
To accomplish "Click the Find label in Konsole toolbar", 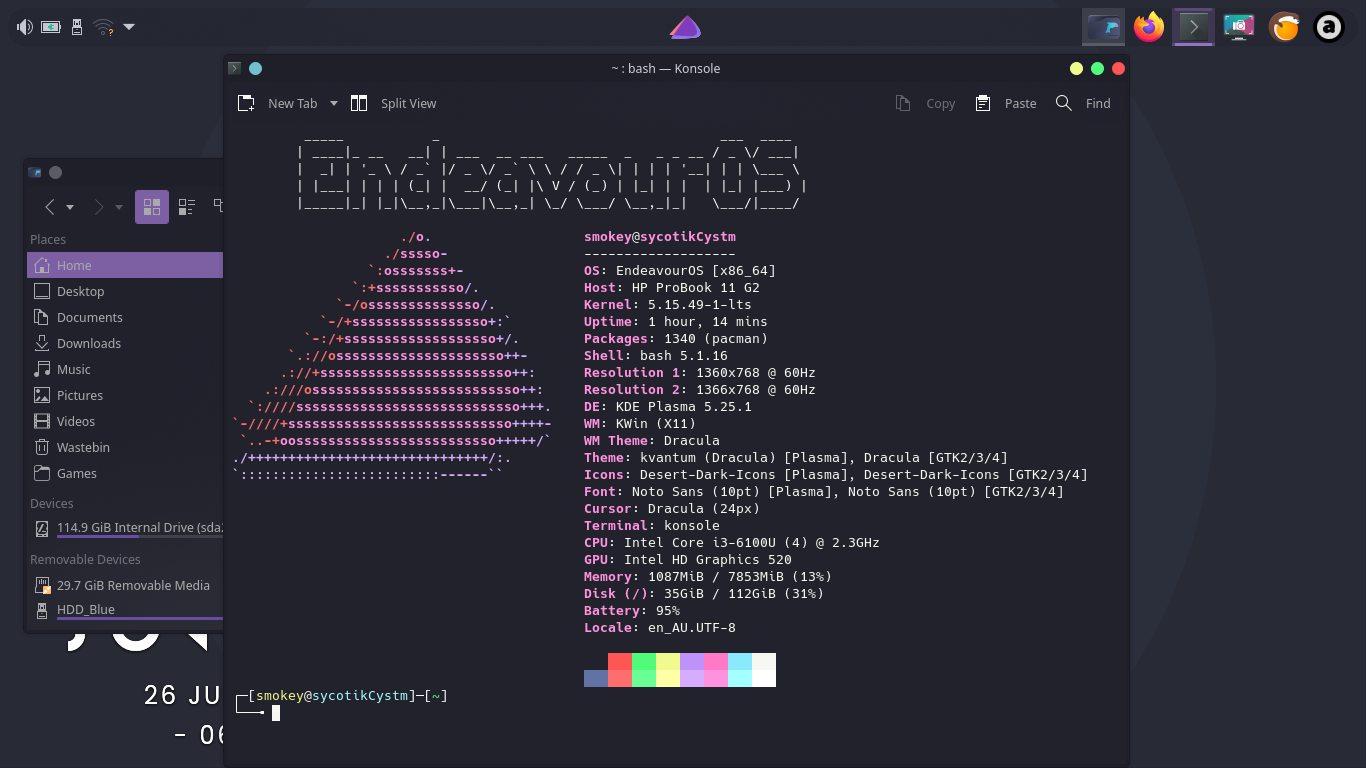I will pyautogui.click(x=1098, y=103).
